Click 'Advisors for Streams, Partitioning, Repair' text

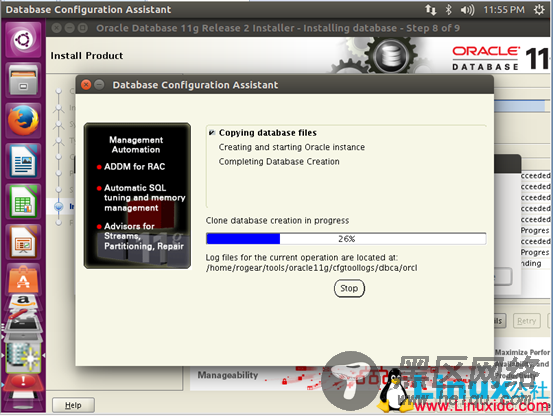[144, 236]
